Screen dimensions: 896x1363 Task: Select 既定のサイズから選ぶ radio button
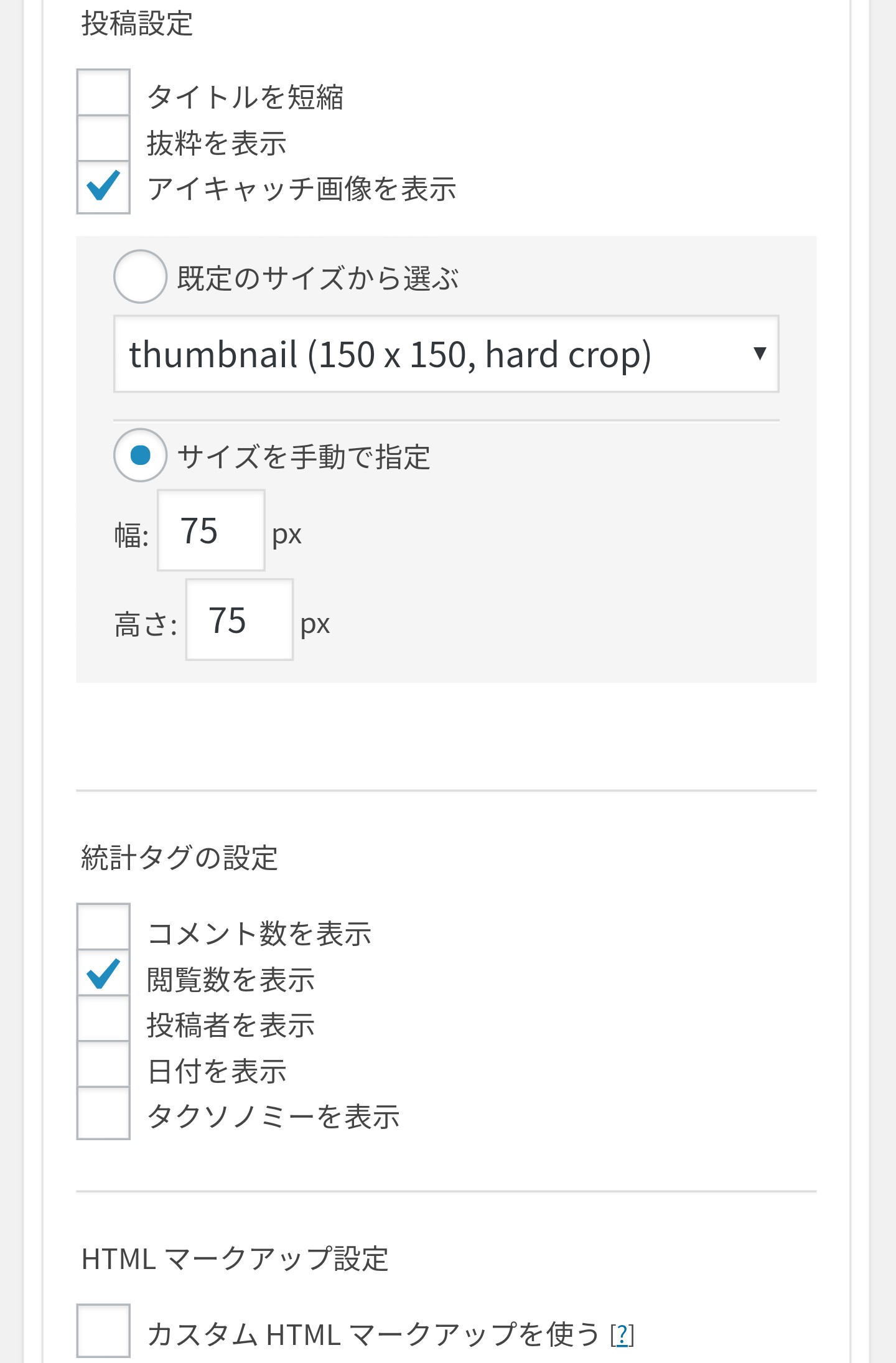coord(140,276)
